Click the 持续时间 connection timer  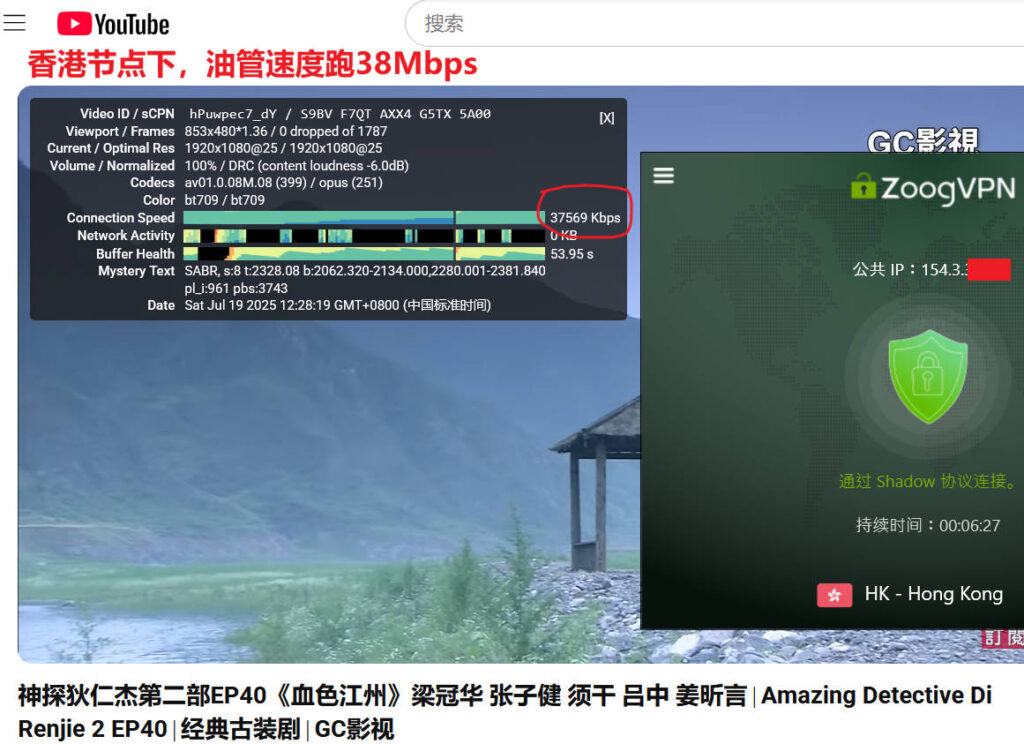tap(927, 525)
